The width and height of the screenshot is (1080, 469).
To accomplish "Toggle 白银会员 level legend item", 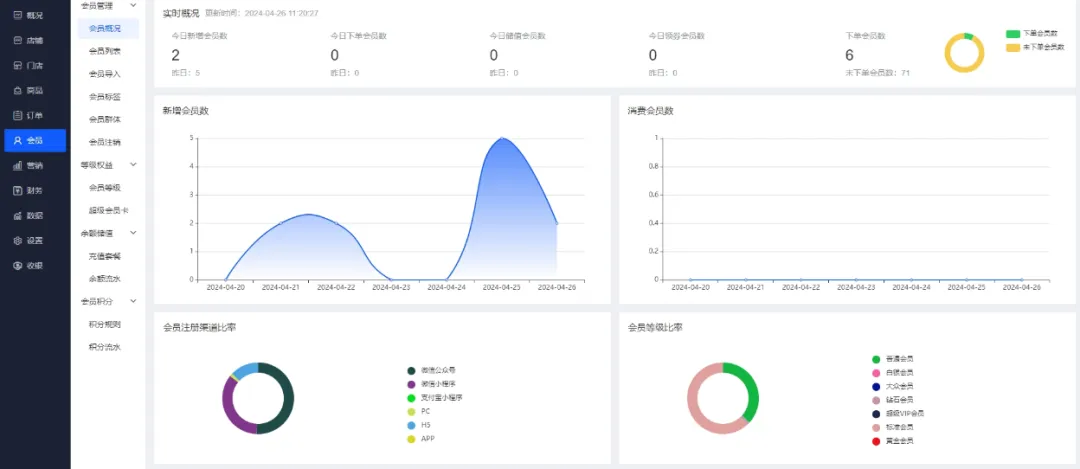I will pyautogui.click(x=893, y=373).
